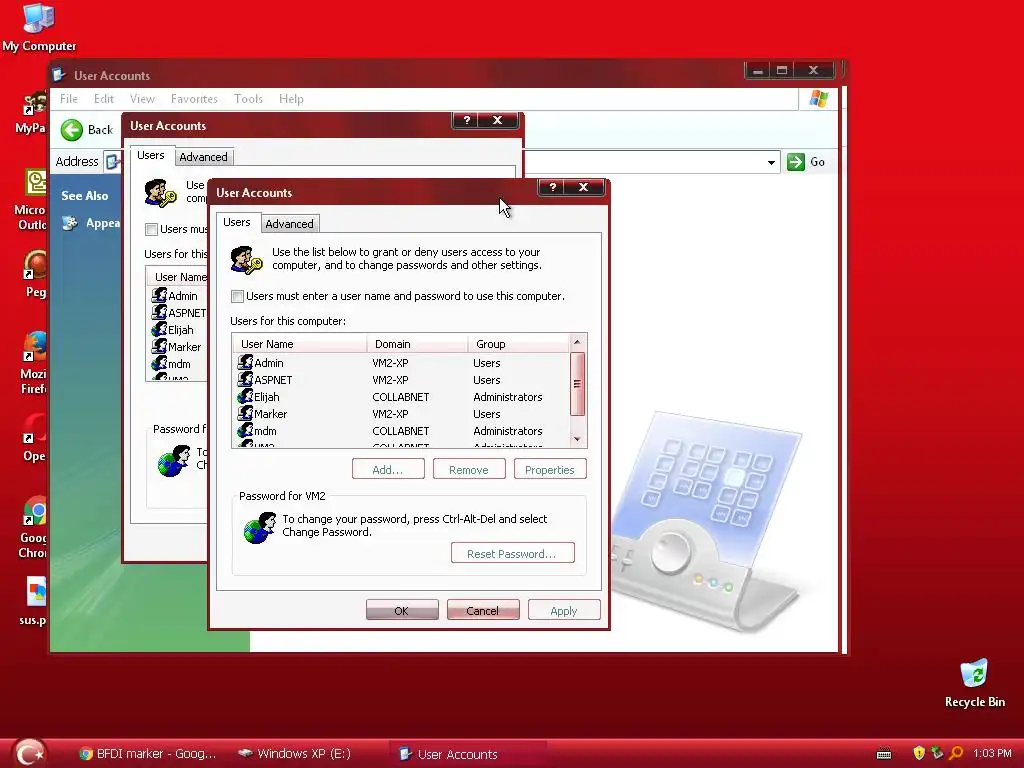Open the View menu

pyautogui.click(x=142, y=99)
